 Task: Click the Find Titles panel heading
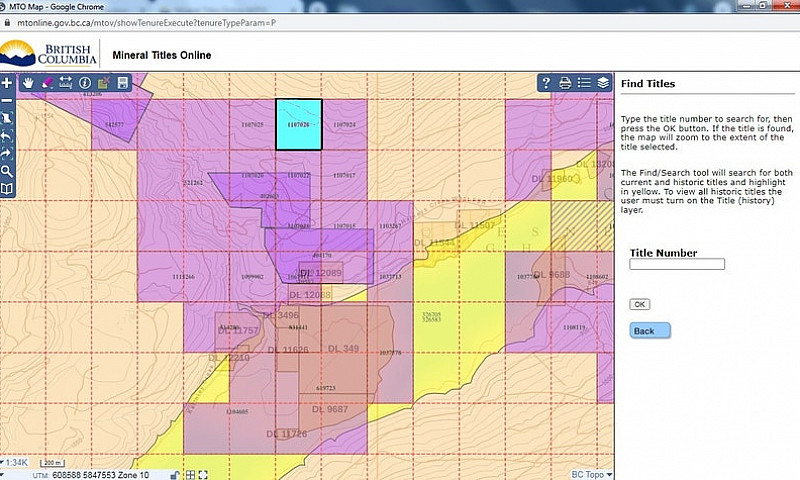(648, 84)
